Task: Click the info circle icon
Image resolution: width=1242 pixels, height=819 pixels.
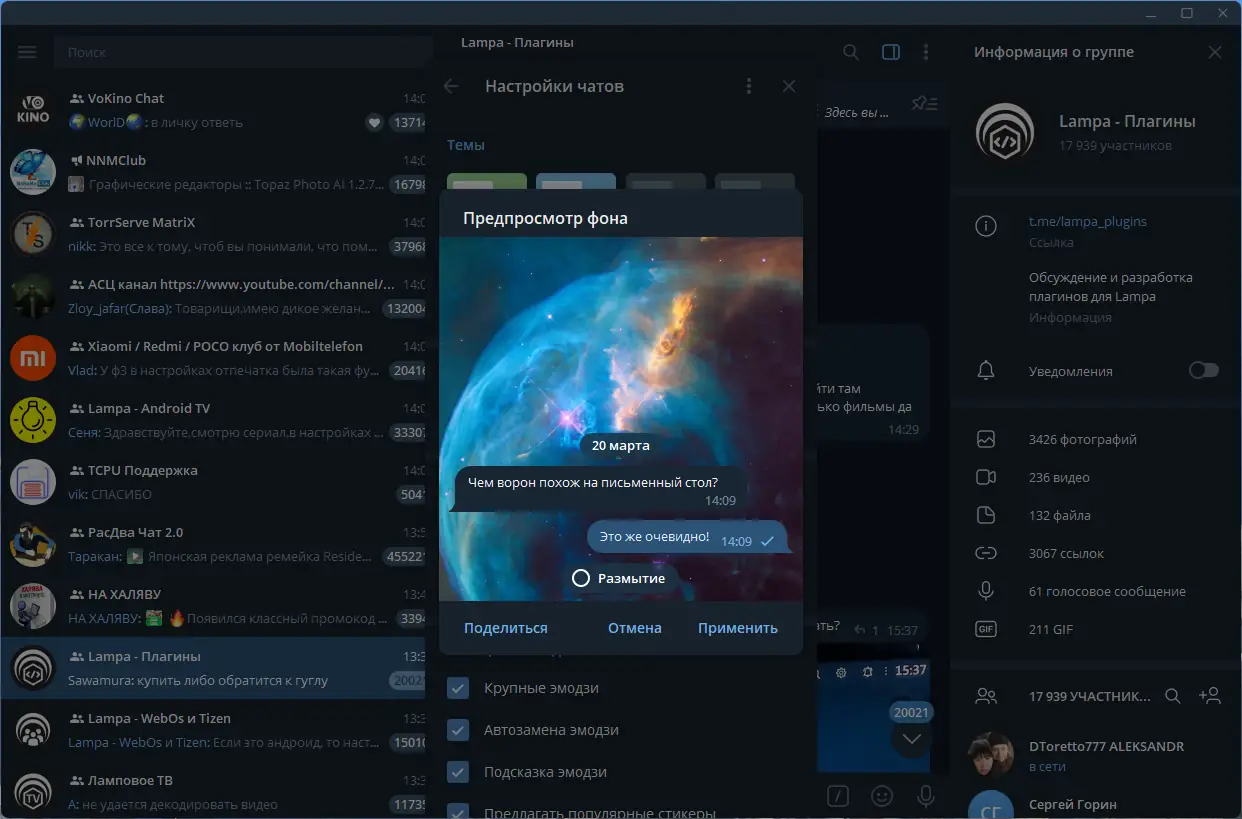Action: [986, 226]
